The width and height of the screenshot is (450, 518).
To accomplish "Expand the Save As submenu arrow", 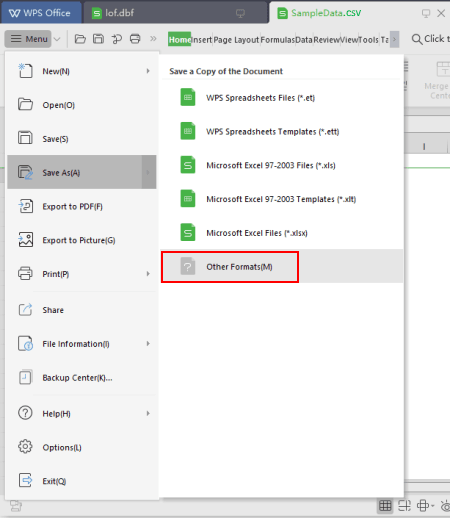I will (148, 172).
